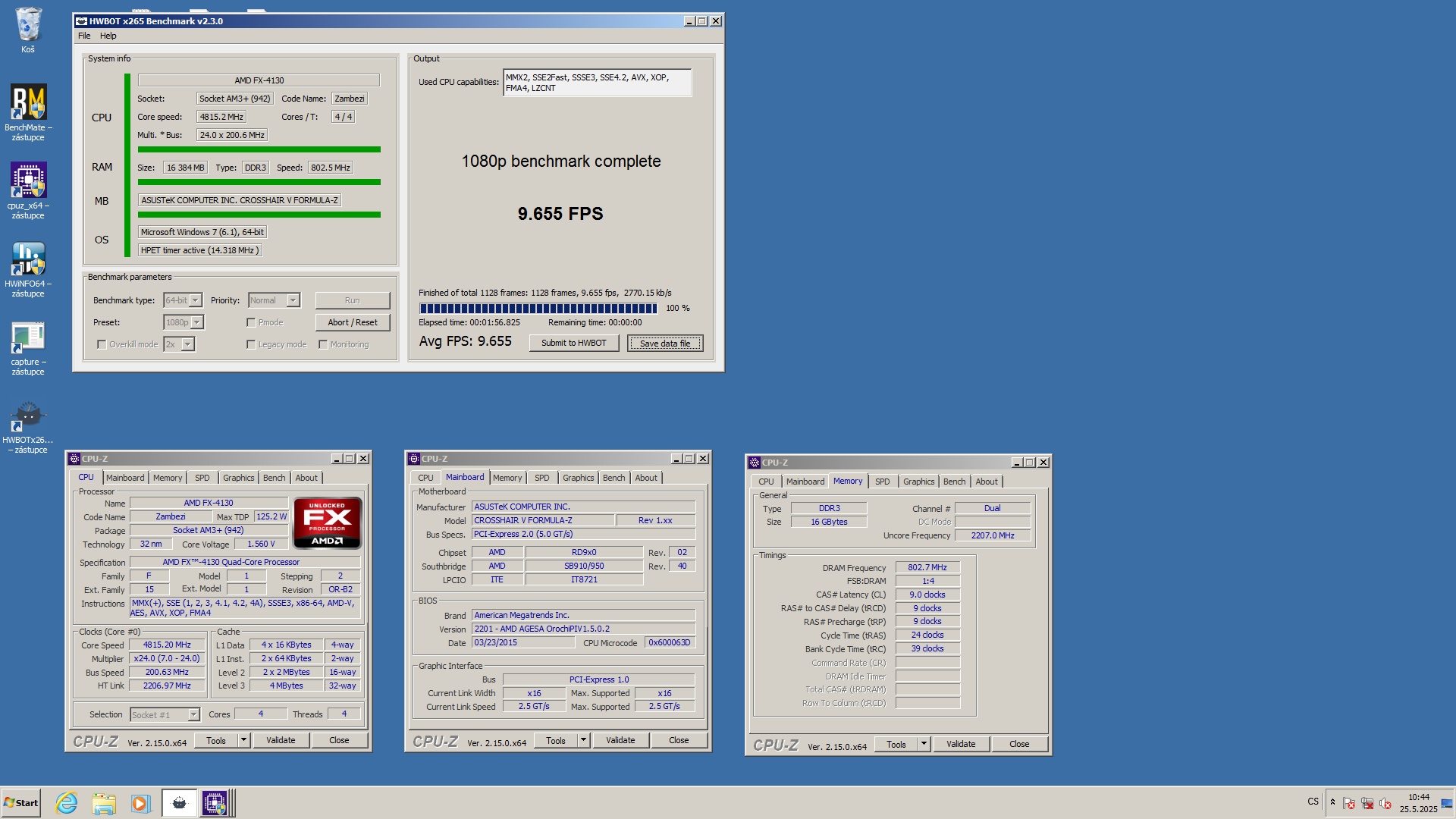The image size is (1456, 819).
Task: Show hidden tray icons arrow
Action: (x=1332, y=802)
